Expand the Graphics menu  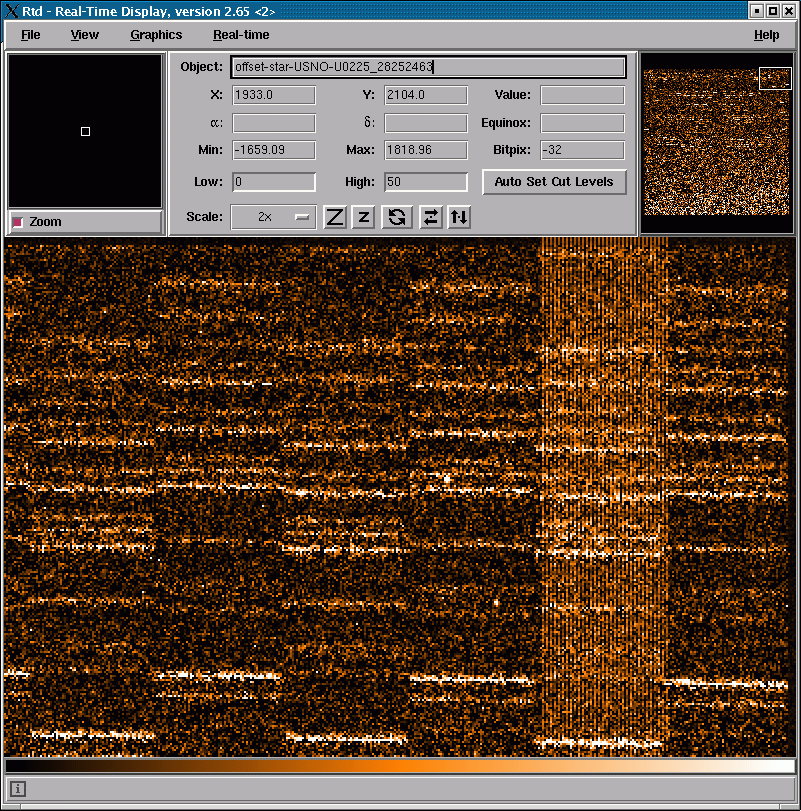tap(156, 35)
